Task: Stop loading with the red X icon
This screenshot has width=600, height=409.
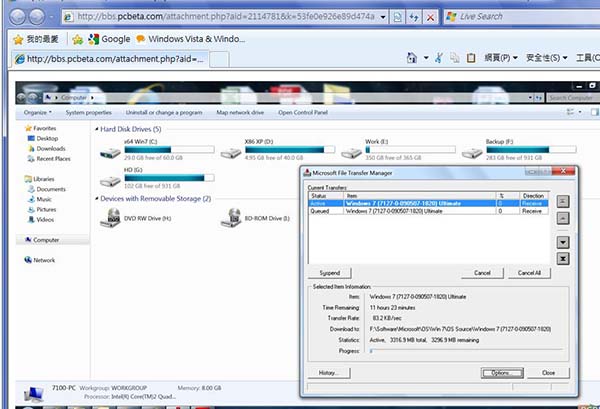Action: [x=430, y=17]
